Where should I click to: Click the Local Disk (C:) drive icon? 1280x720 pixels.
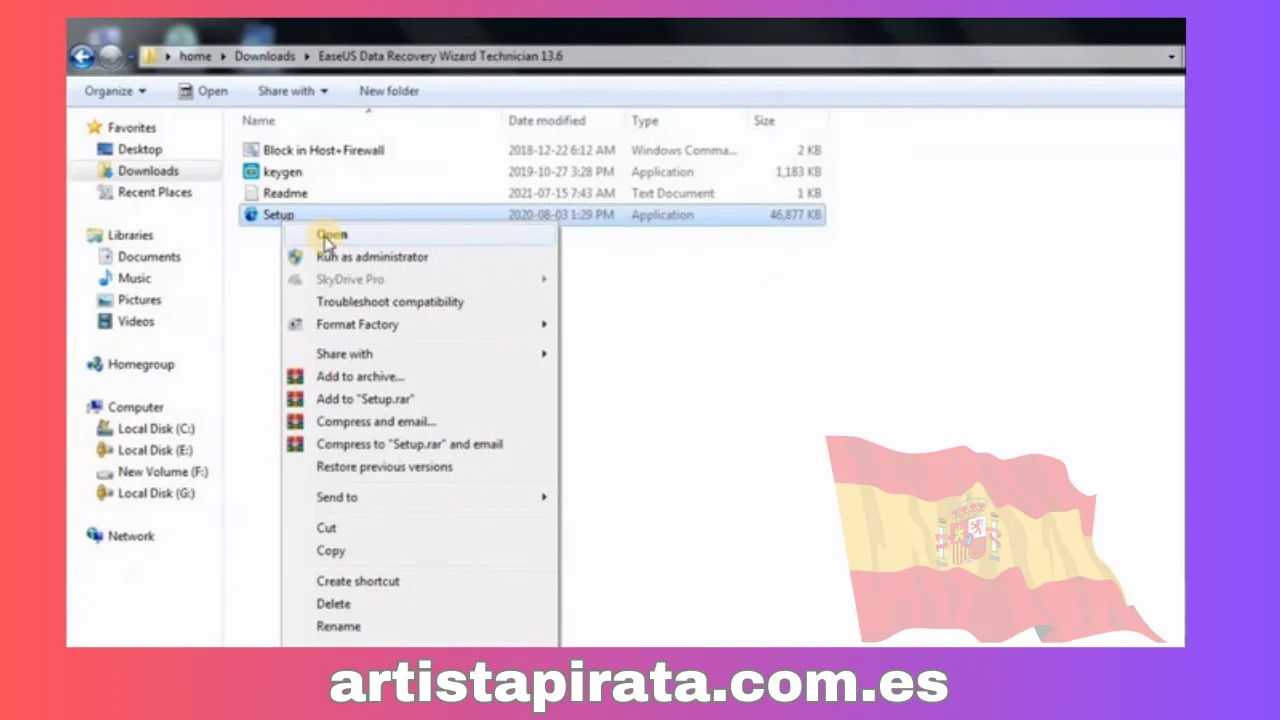coord(105,429)
